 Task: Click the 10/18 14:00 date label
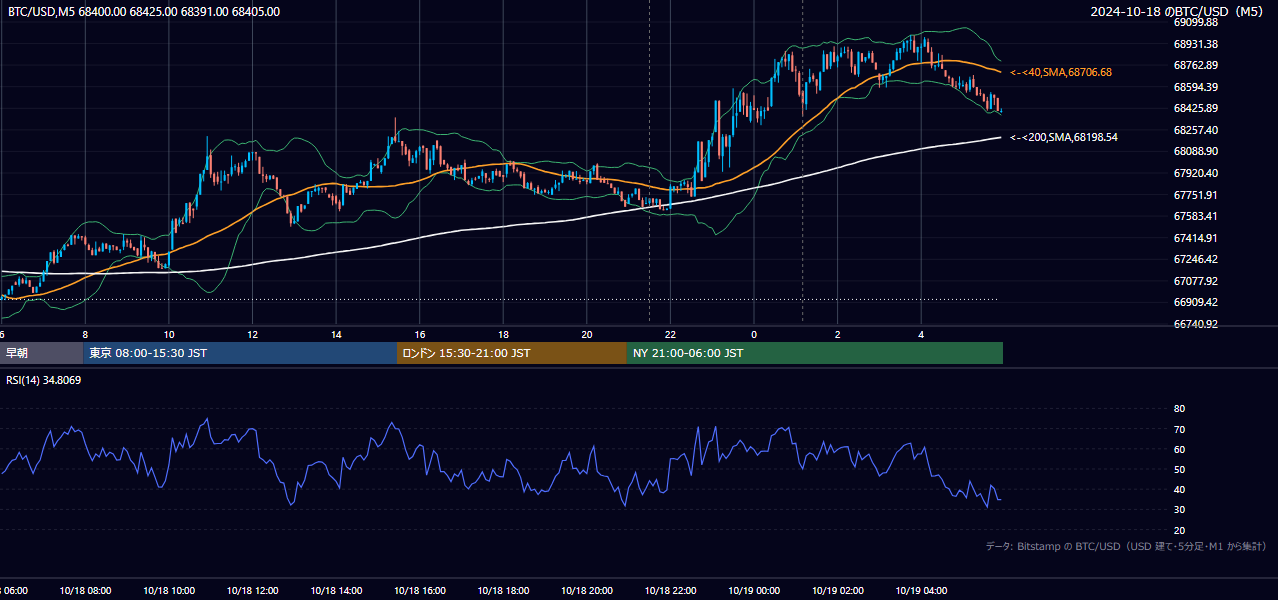(x=336, y=591)
